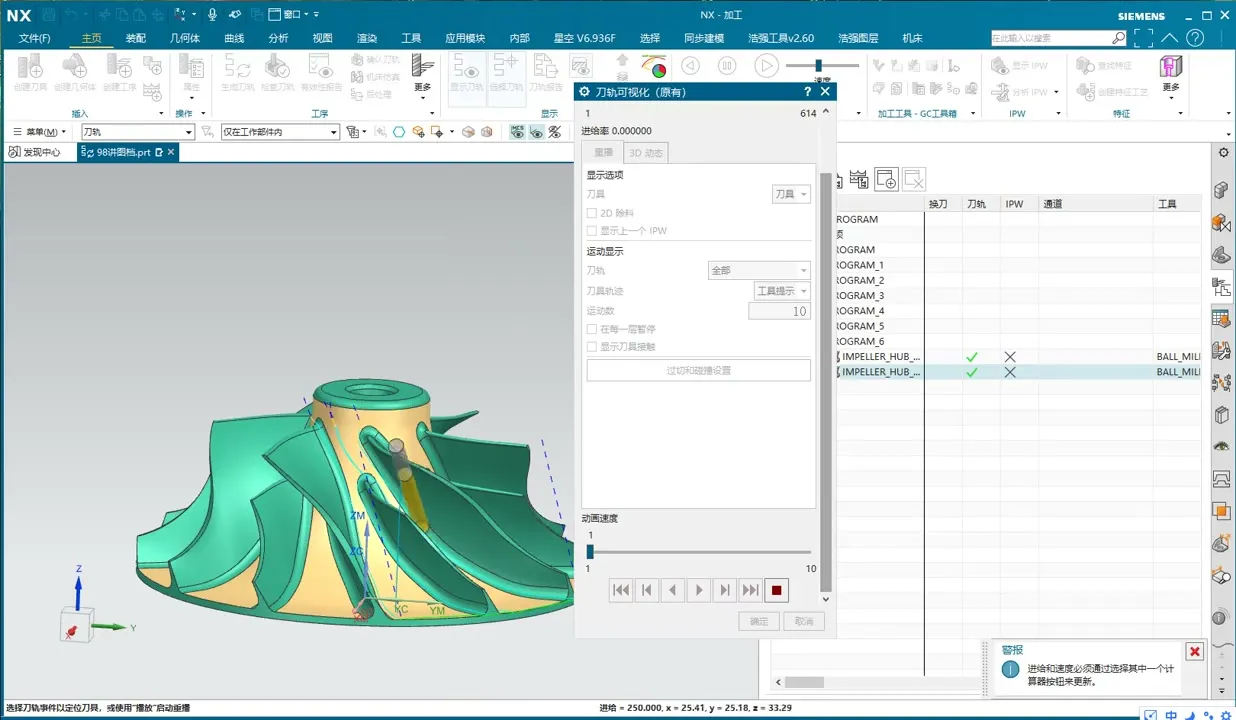Toggle the 2D 除料 checkbox

point(592,213)
